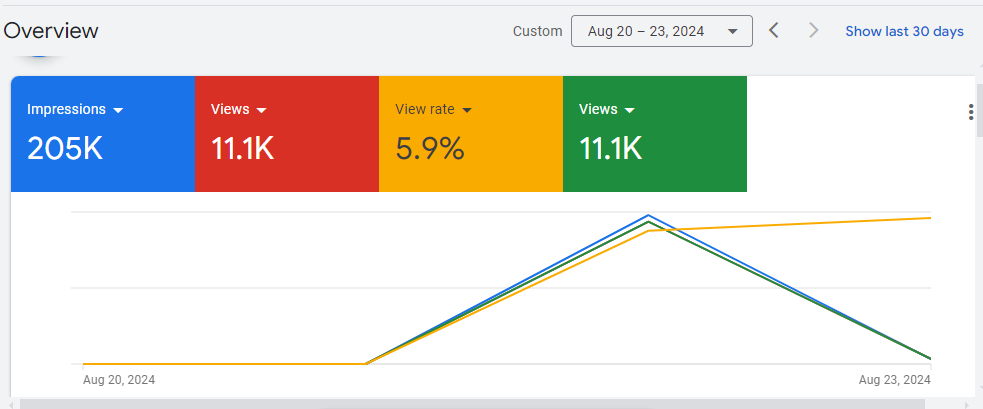Open the Aug 20 – 23, 2024 date picker

tap(646, 31)
